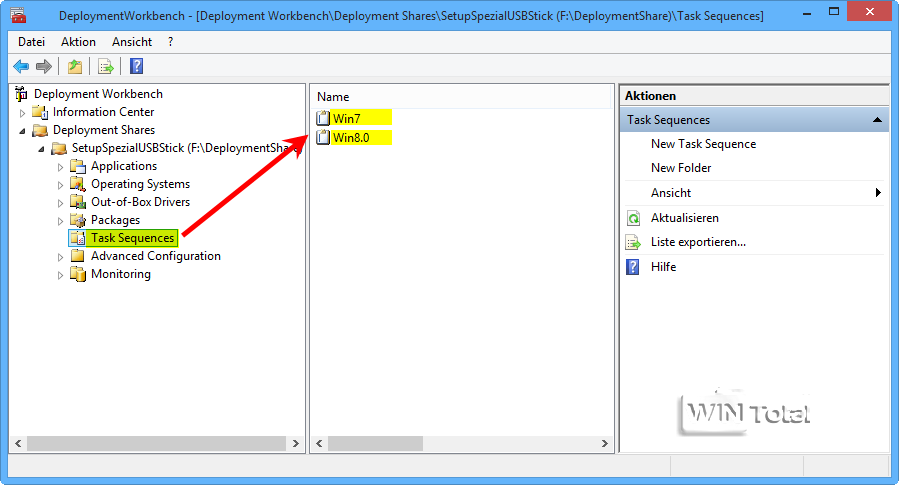Open the Aktion menu

79,42
